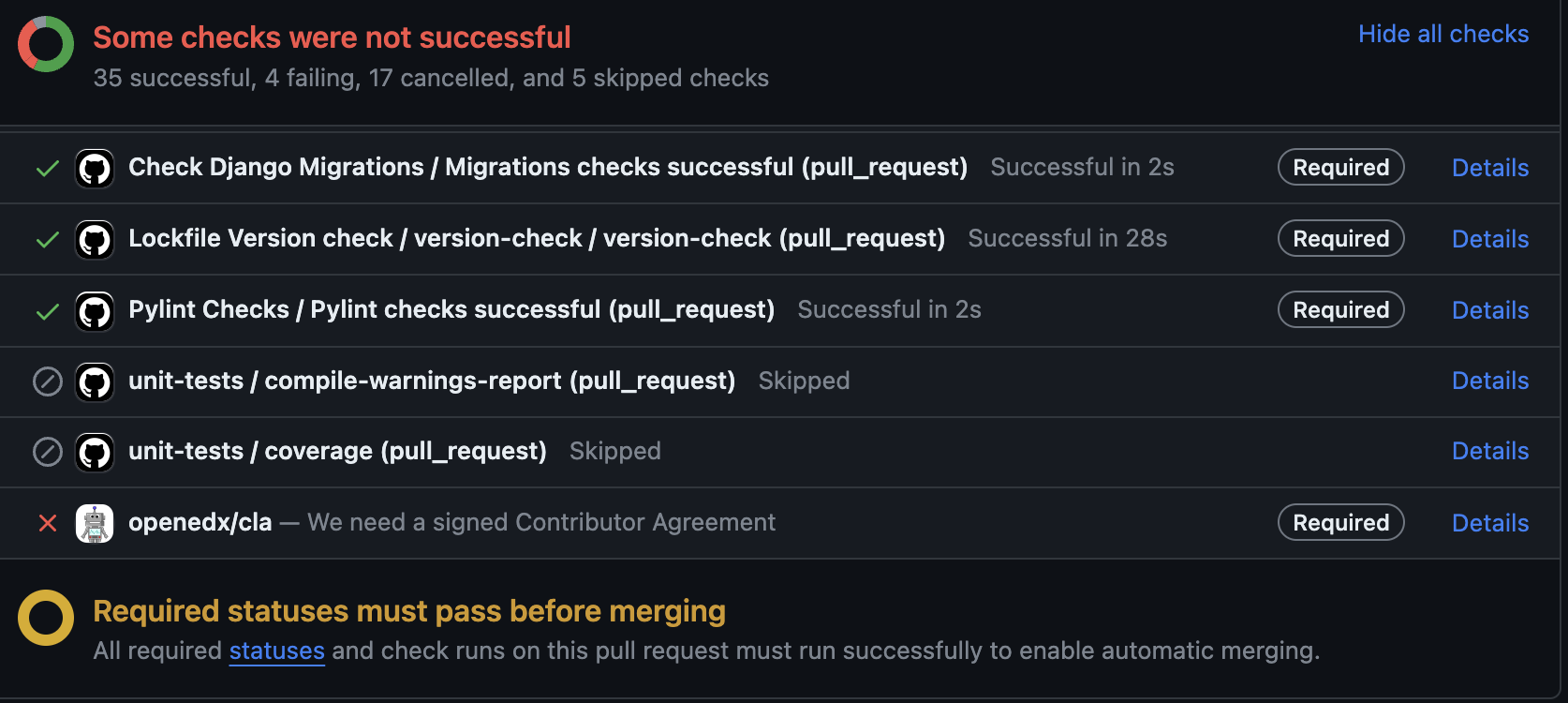Click the GitHub icon next to unit-tests coverage

click(95, 452)
